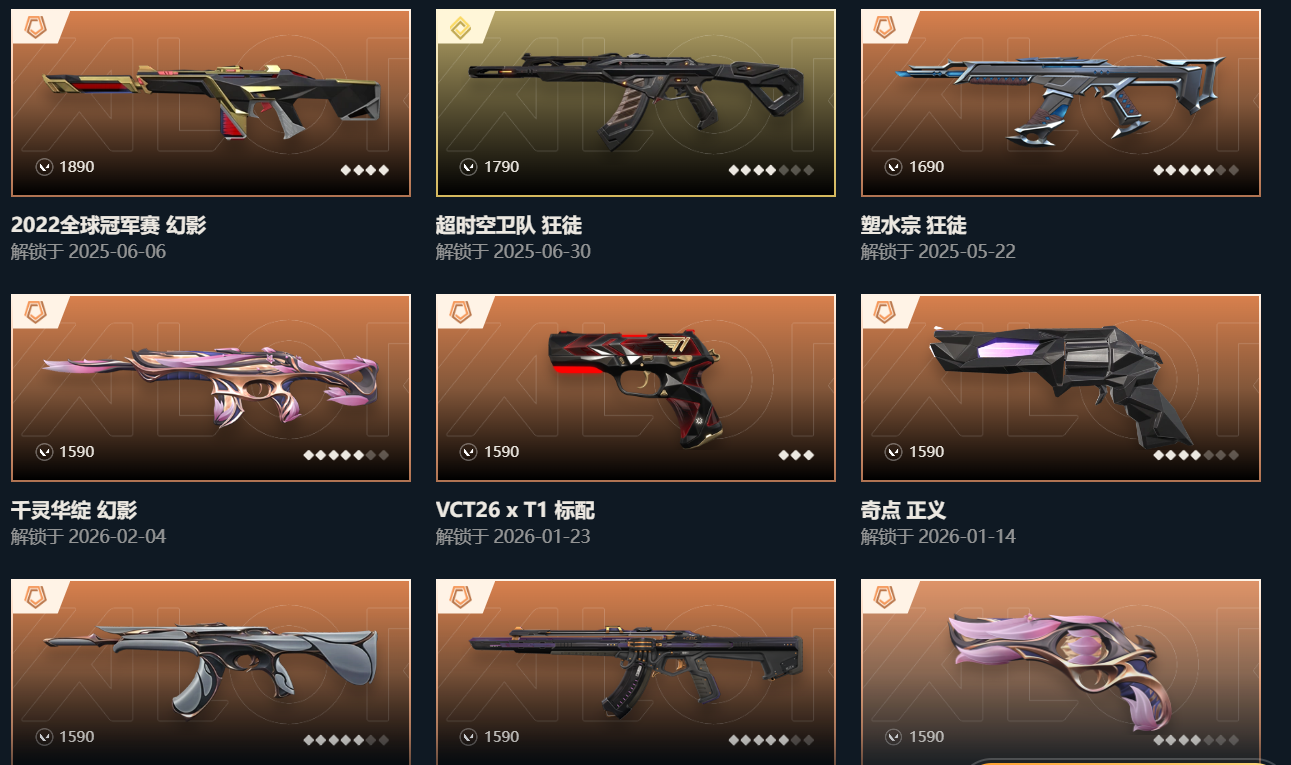Click the 塑水宗 狂徒 title text
Image resolution: width=1291 pixels, height=765 pixels.
tap(914, 225)
